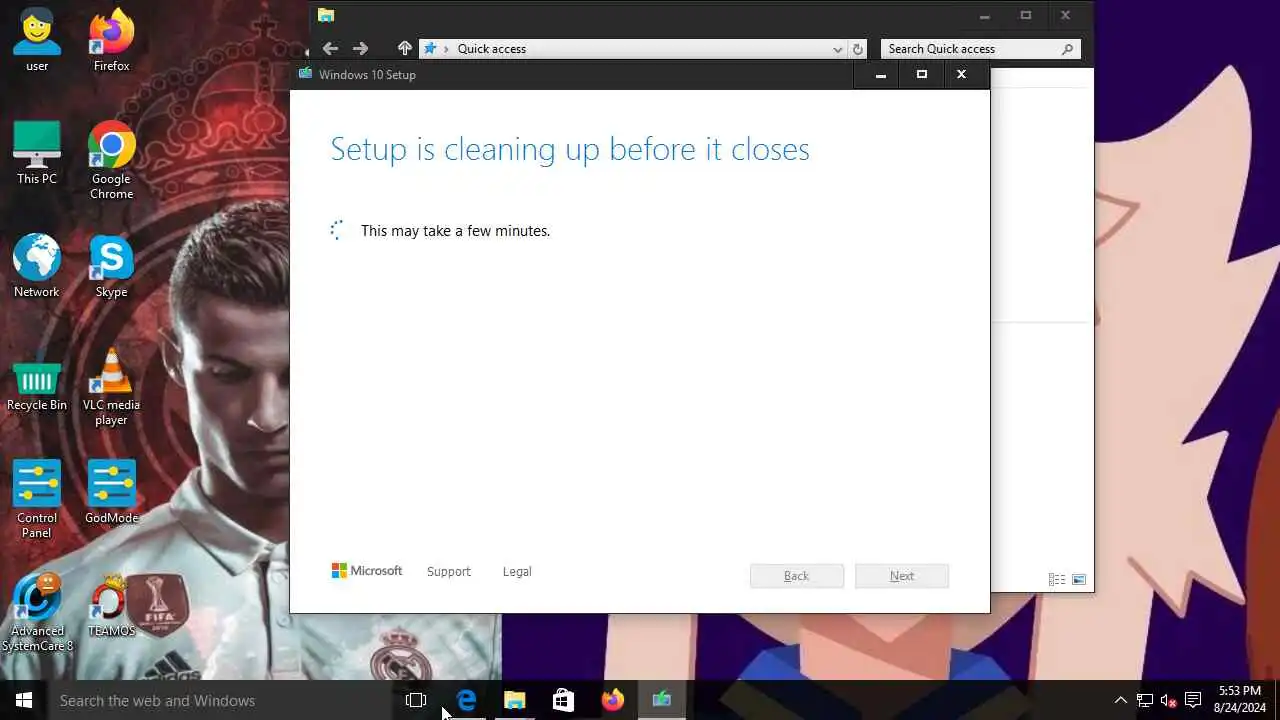Click the Quick access breadcrumb chevron
The image size is (1280, 720).
point(446,49)
